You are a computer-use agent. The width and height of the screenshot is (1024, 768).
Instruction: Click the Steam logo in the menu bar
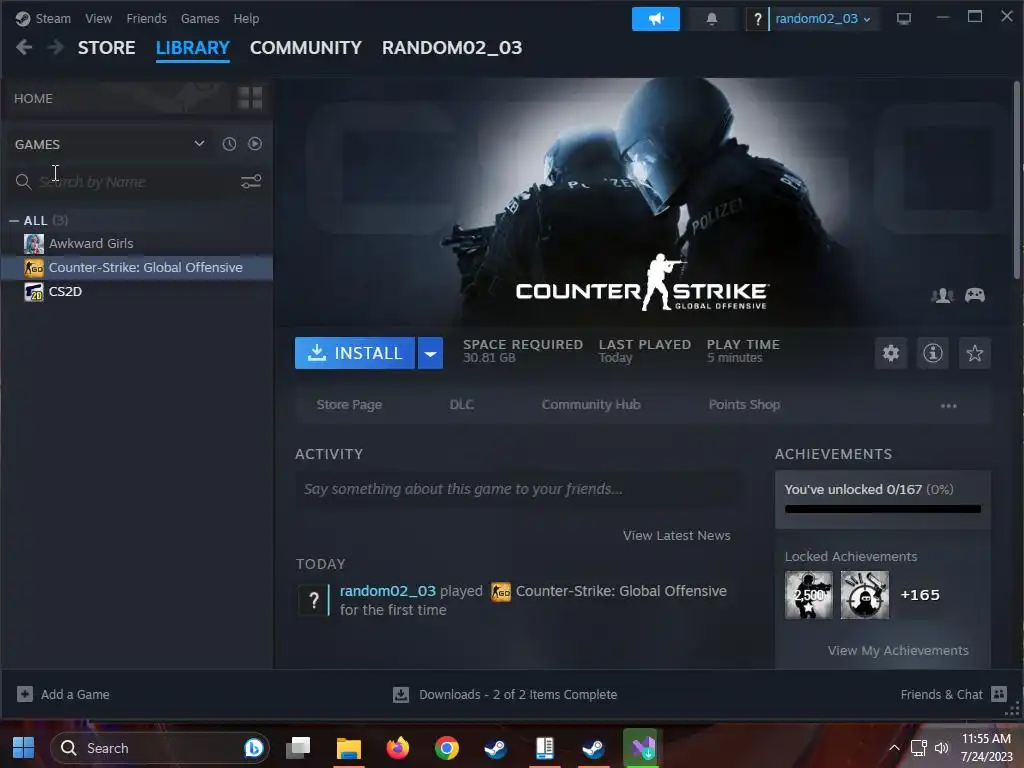(x=23, y=19)
